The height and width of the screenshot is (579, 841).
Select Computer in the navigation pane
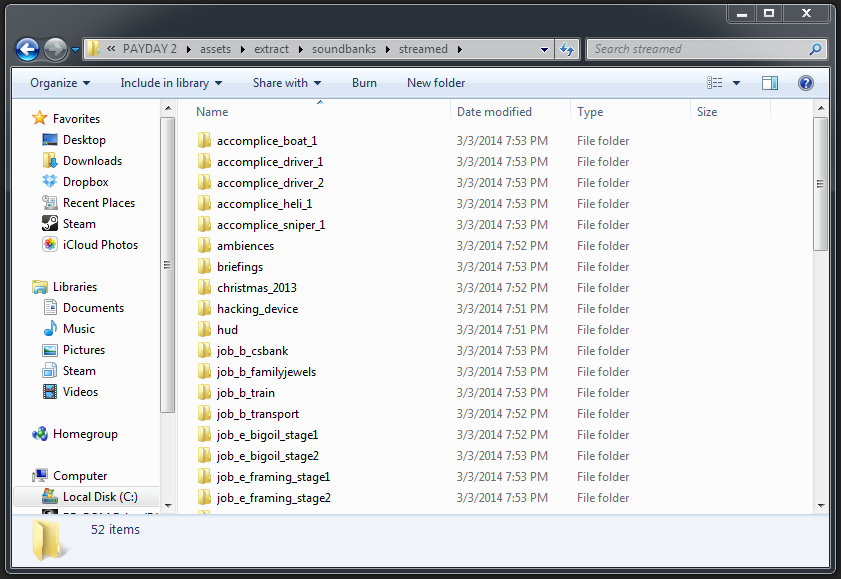80,476
